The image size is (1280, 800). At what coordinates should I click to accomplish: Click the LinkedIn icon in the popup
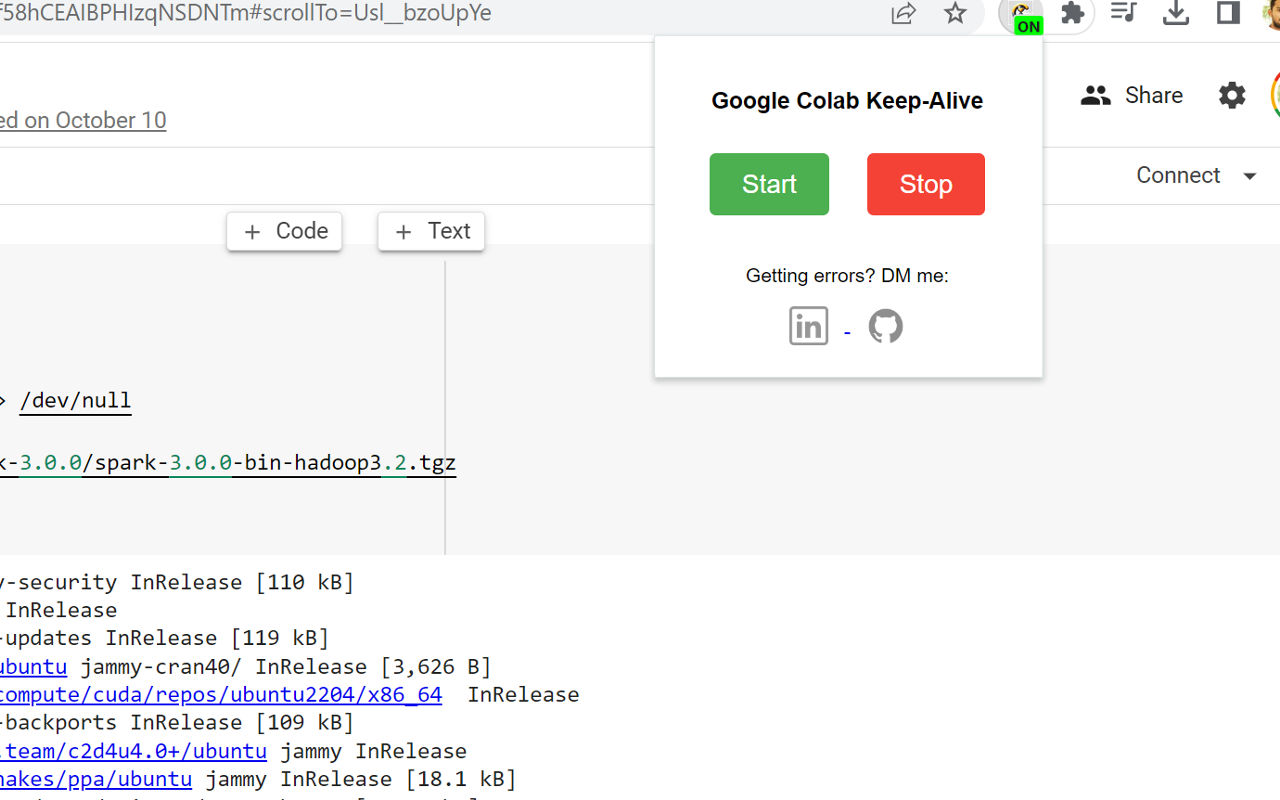808,325
